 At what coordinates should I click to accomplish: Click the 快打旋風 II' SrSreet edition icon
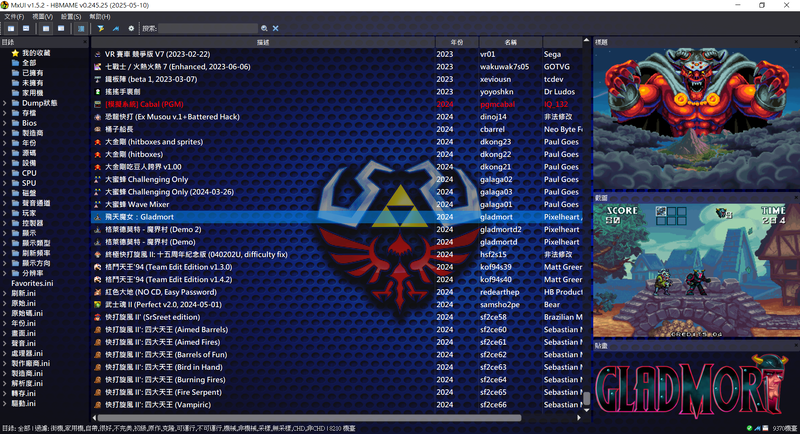pos(97,317)
